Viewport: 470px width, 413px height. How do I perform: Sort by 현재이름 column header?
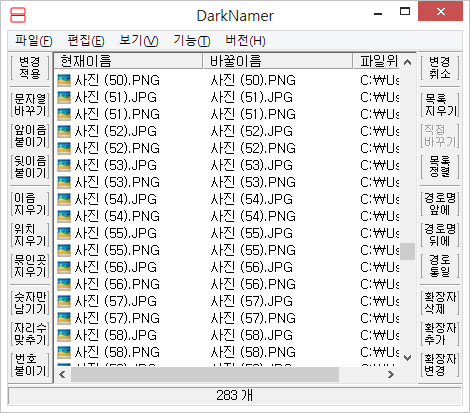click(x=128, y=61)
